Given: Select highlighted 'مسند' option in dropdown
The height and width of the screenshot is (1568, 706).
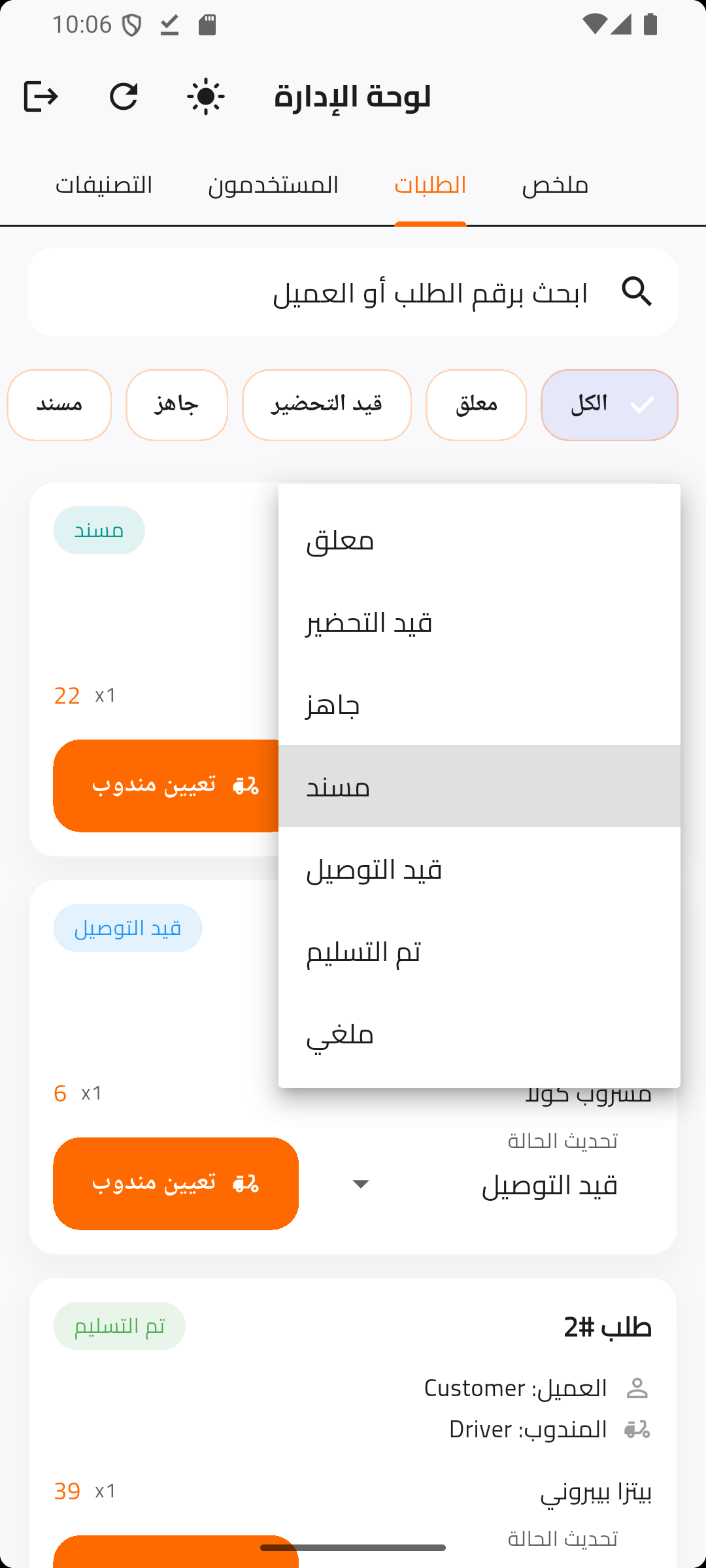Looking at the screenshot, I should pos(479,787).
